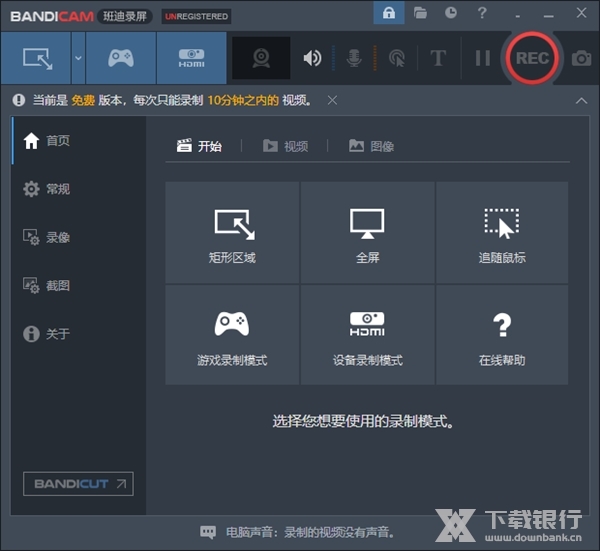Open the 在线帮助 online help tile
The image size is (600, 551).
coord(502,335)
